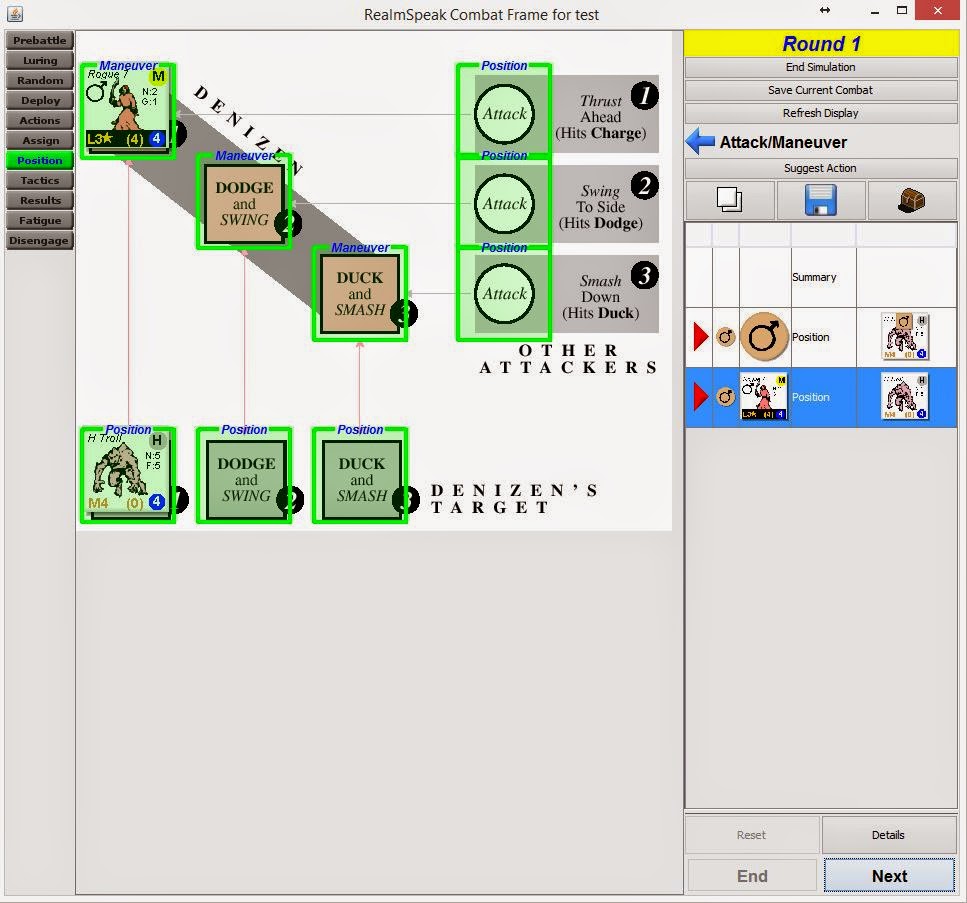Click the small male symbol in the first row

tap(726, 337)
